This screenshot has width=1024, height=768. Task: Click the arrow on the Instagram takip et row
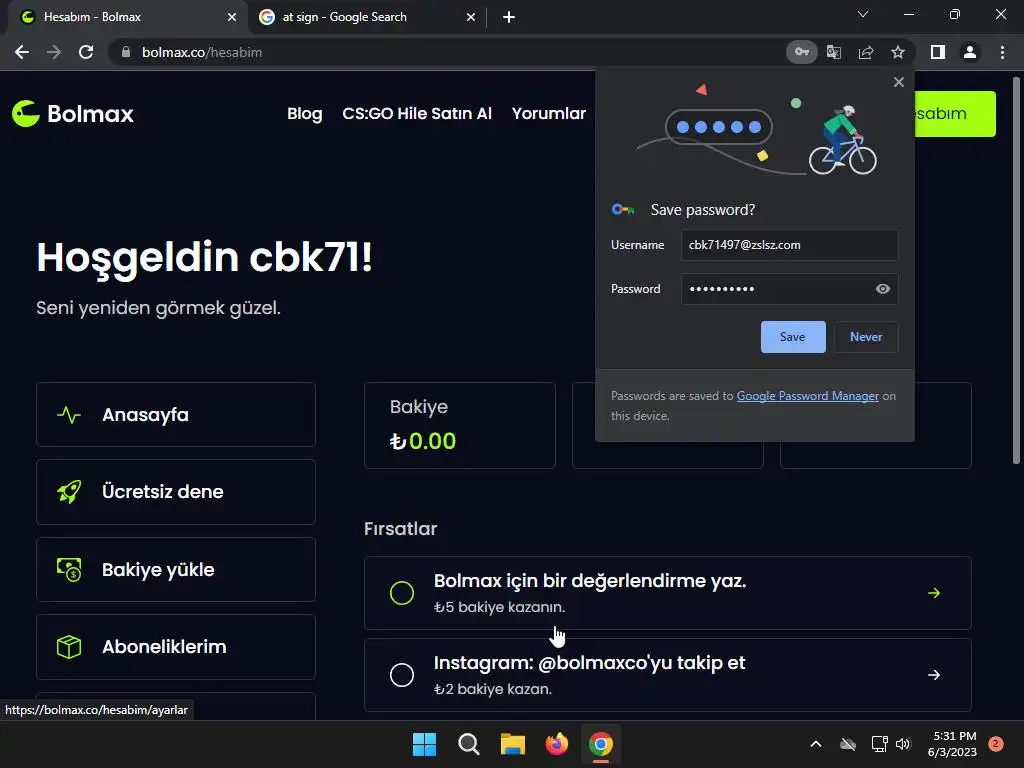coord(934,675)
